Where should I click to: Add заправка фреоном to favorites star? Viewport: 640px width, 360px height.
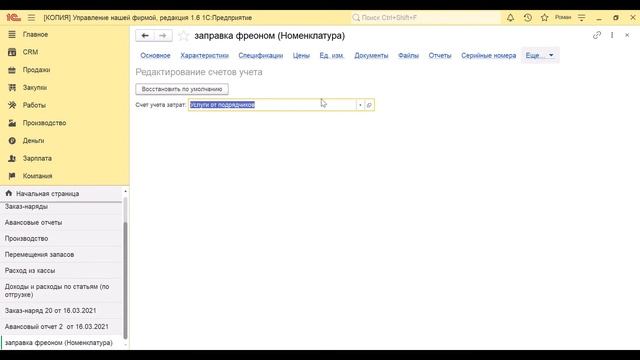click(x=184, y=36)
